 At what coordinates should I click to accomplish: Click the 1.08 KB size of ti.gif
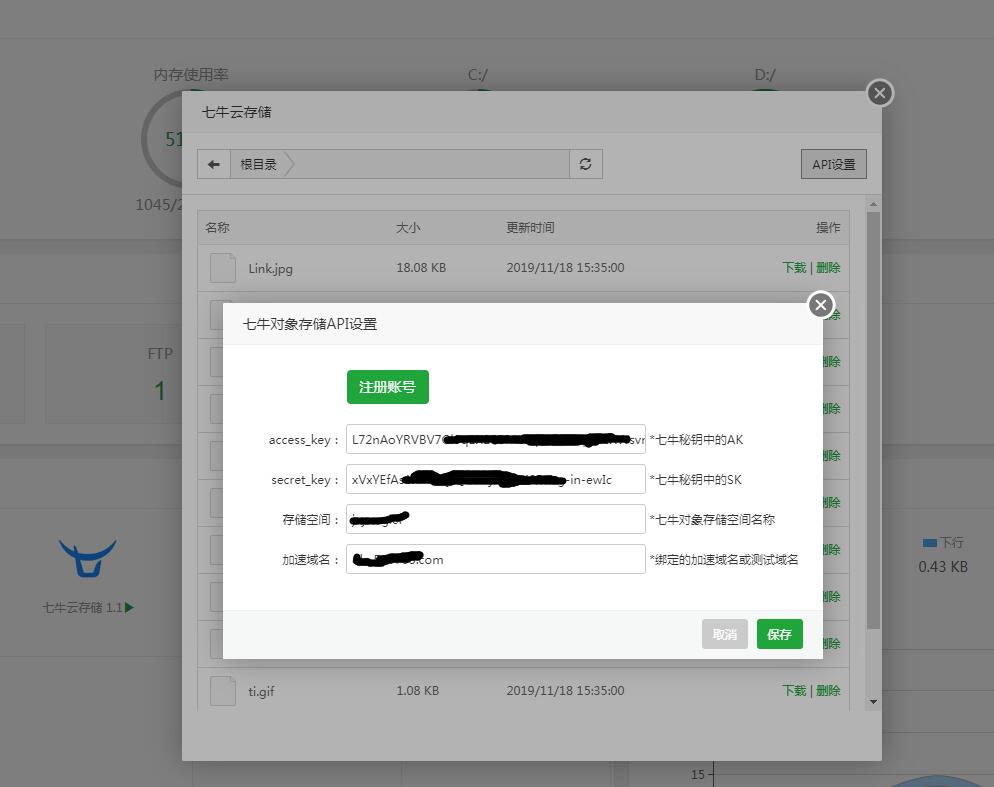pos(418,691)
